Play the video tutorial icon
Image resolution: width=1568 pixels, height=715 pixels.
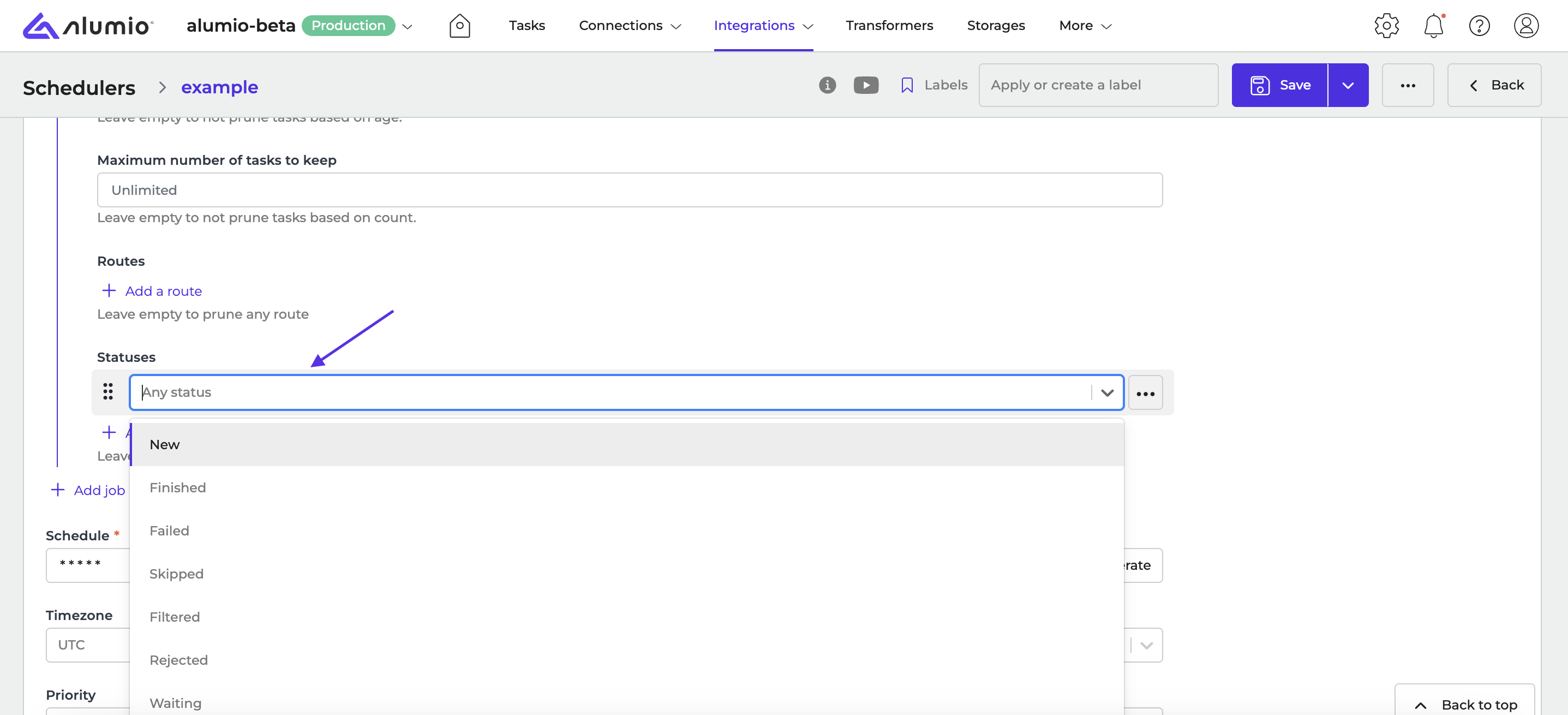866,85
